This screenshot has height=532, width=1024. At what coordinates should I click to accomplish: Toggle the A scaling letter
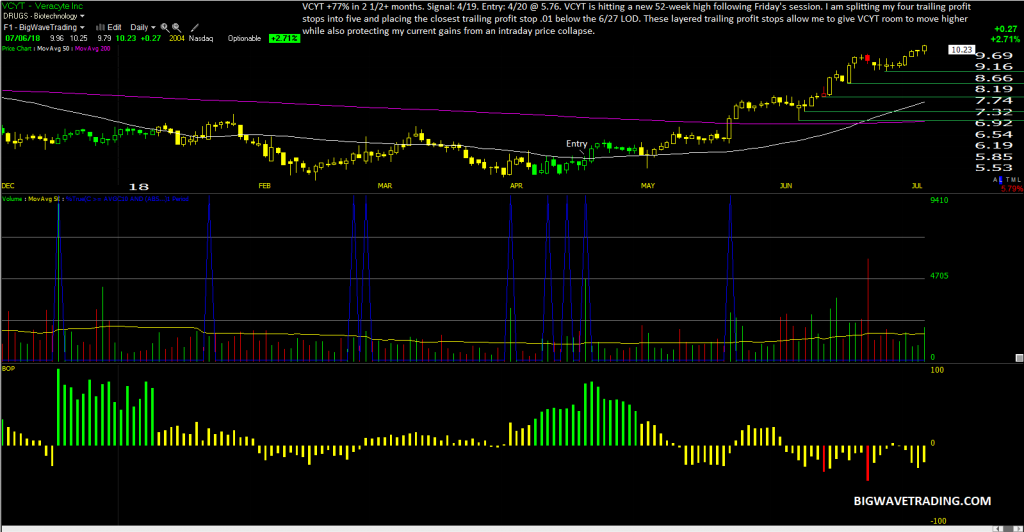click(996, 180)
